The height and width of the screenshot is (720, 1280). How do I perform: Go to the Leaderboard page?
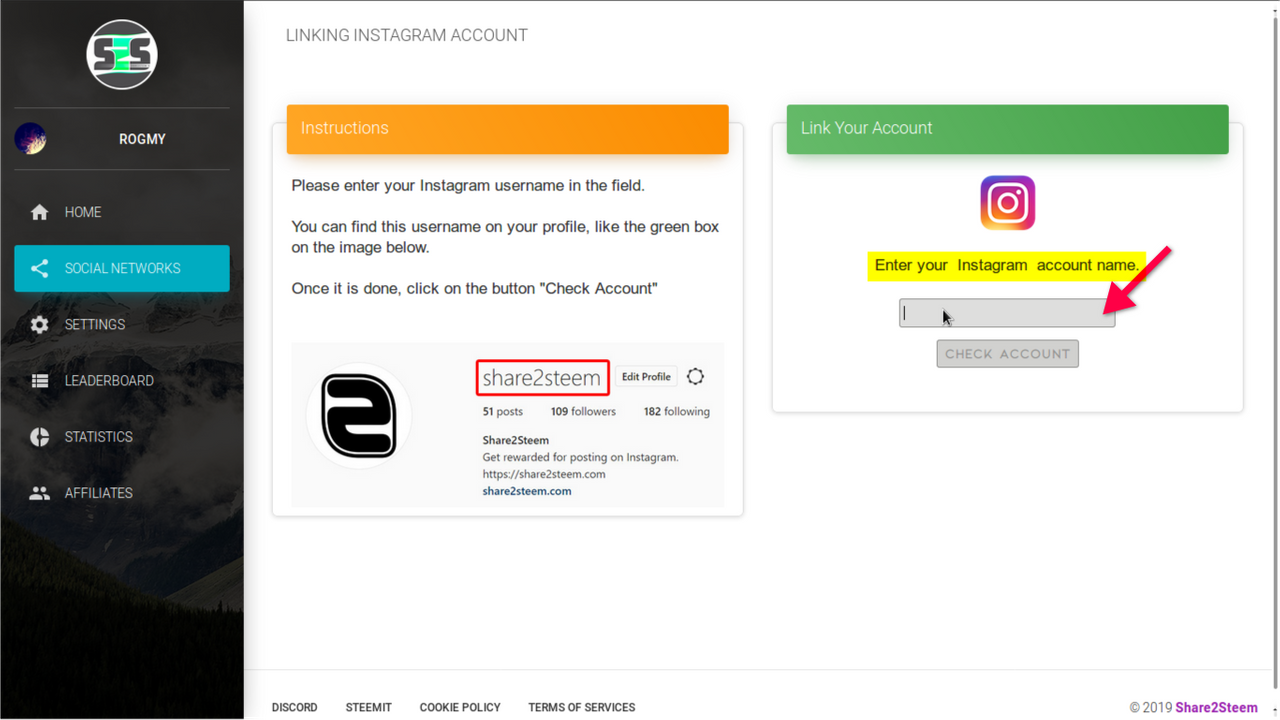[122, 380]
